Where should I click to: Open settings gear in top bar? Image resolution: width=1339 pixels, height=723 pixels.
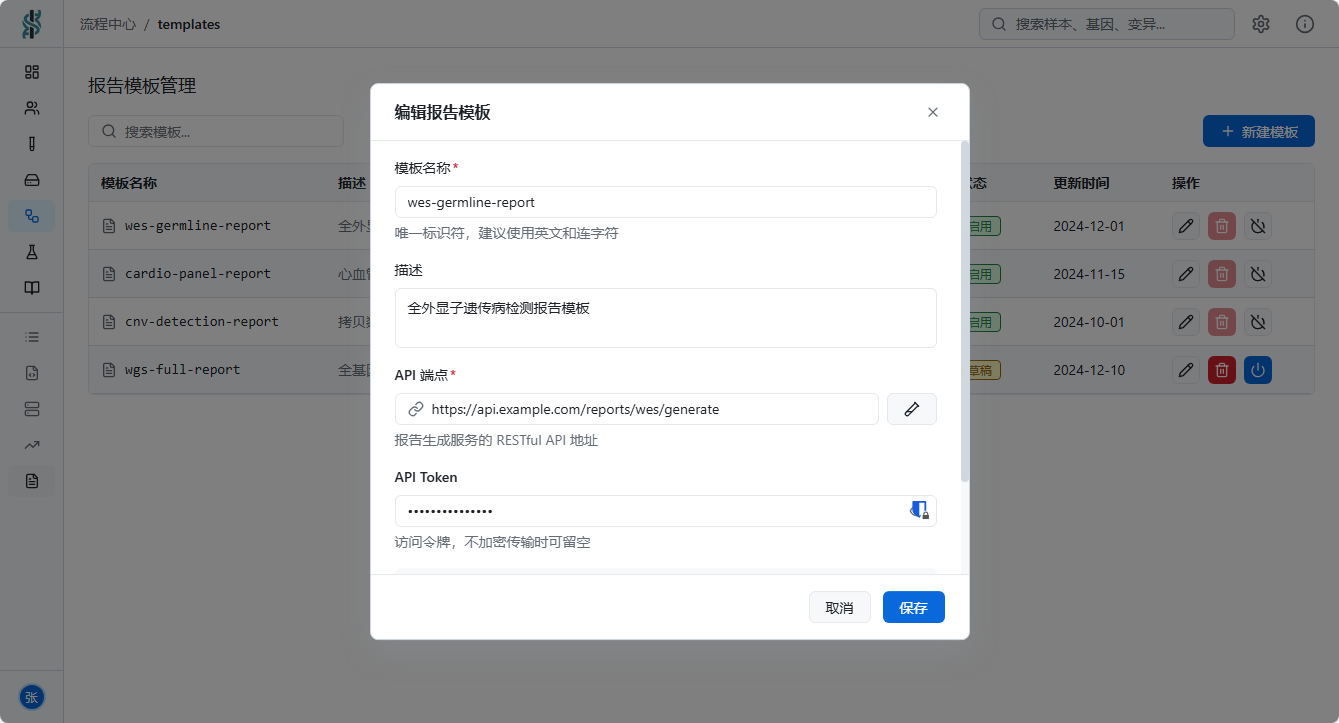(1261, 24)
